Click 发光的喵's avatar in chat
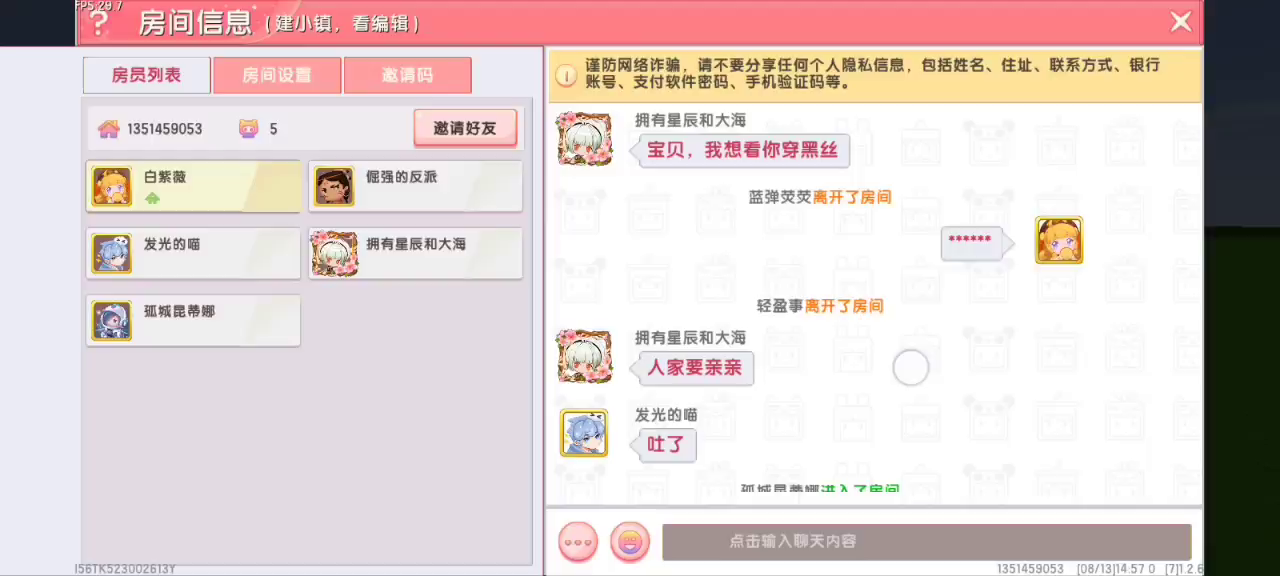The image size is (1280, 576). (x=584, y=433)
